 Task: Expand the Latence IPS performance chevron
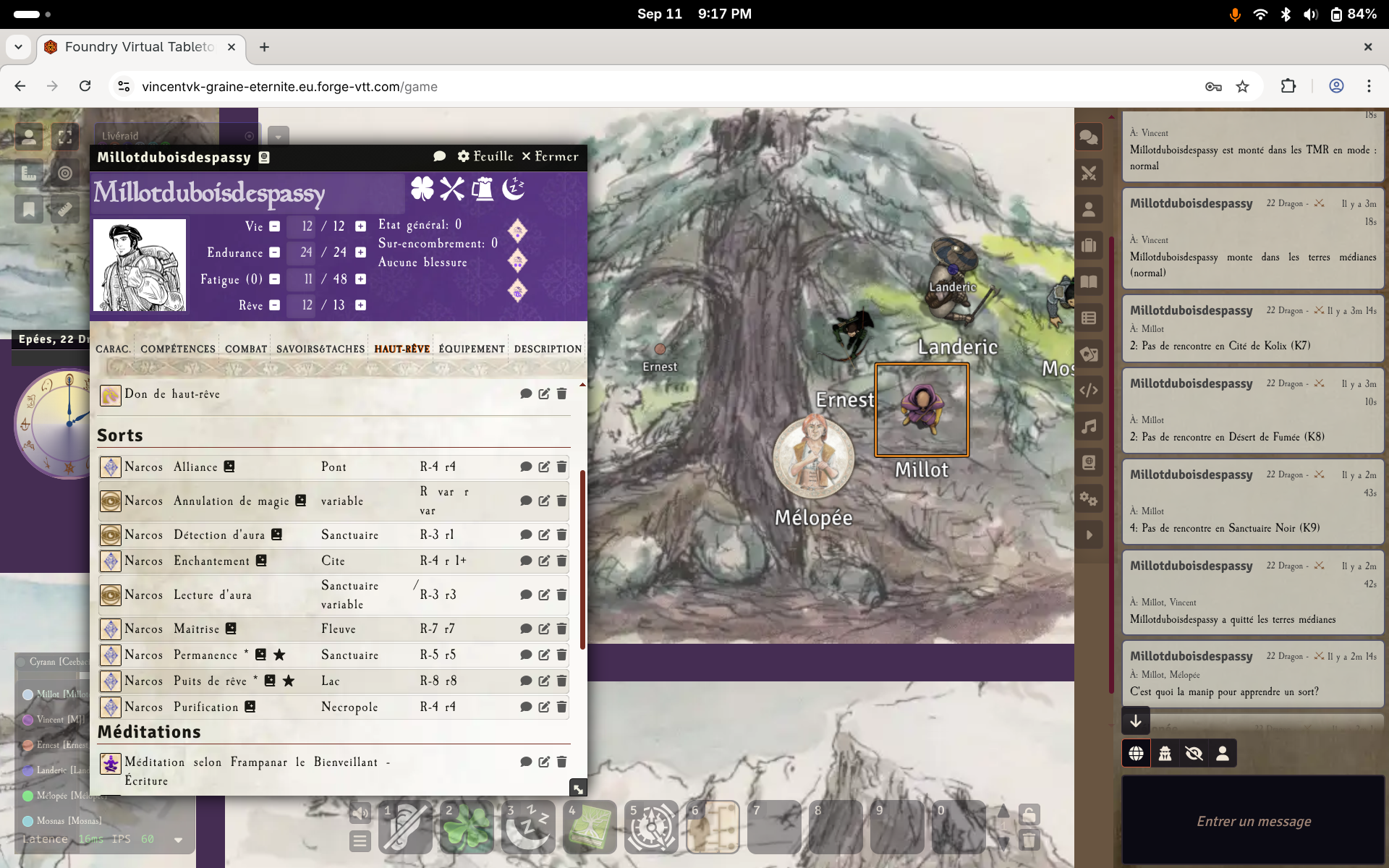pos(178,840)
